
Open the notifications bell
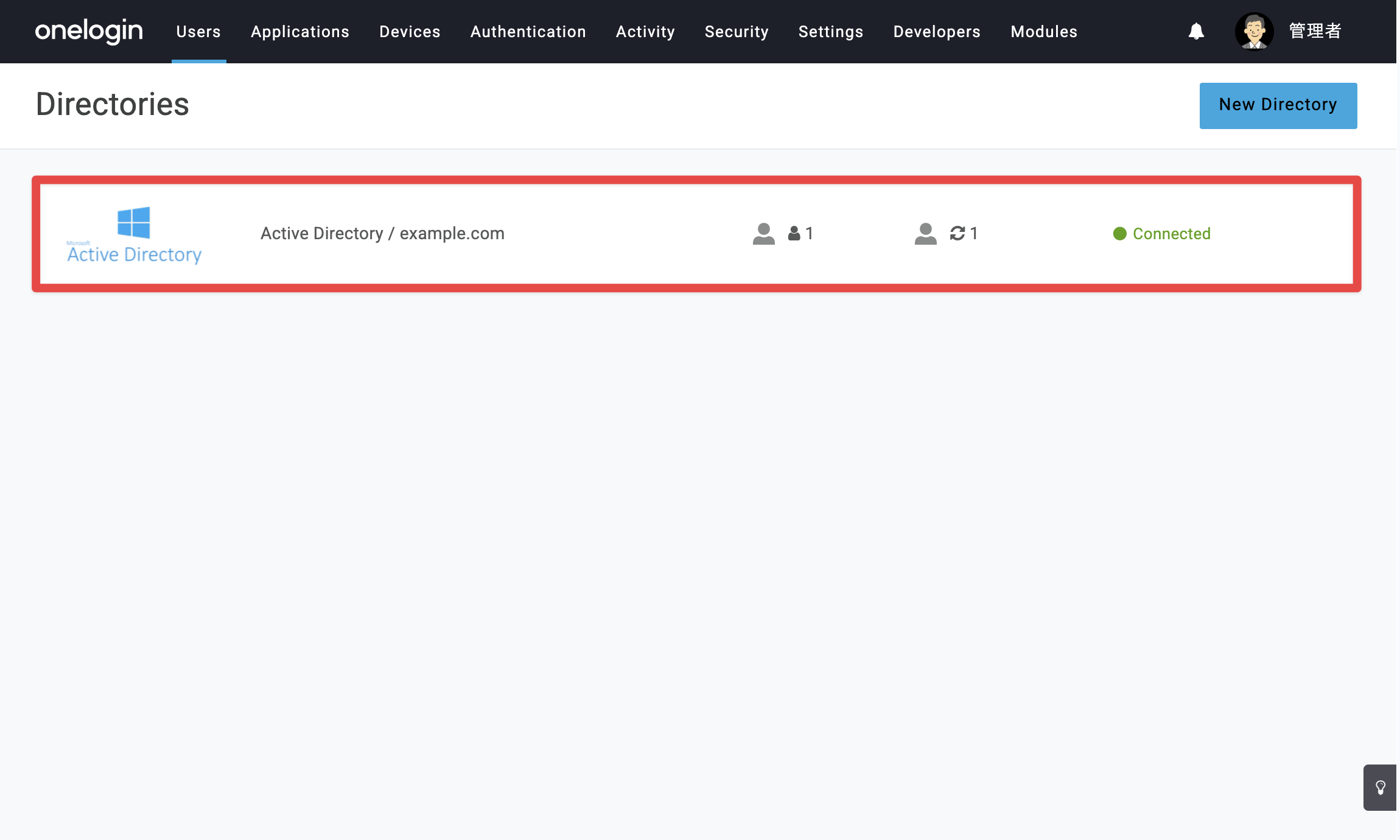pyautogui.click(x=1196, y=31)
